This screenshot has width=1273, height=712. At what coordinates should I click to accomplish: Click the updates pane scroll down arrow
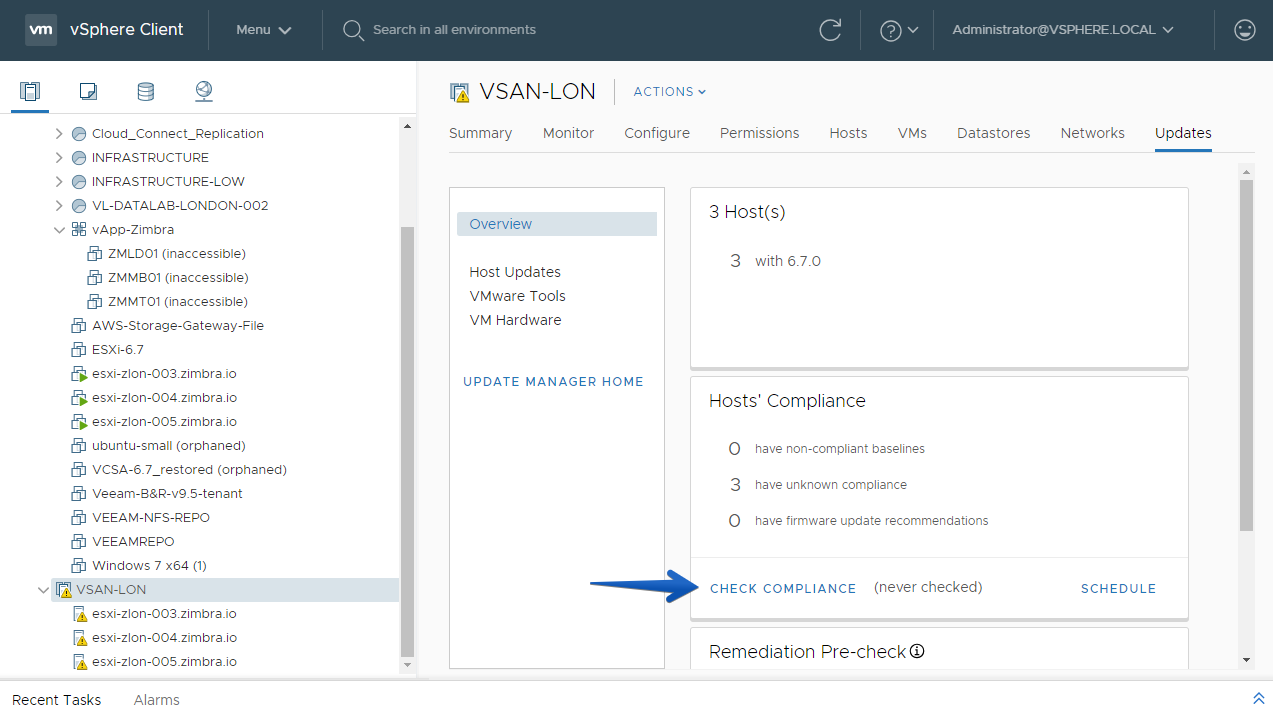point(1246,660)
